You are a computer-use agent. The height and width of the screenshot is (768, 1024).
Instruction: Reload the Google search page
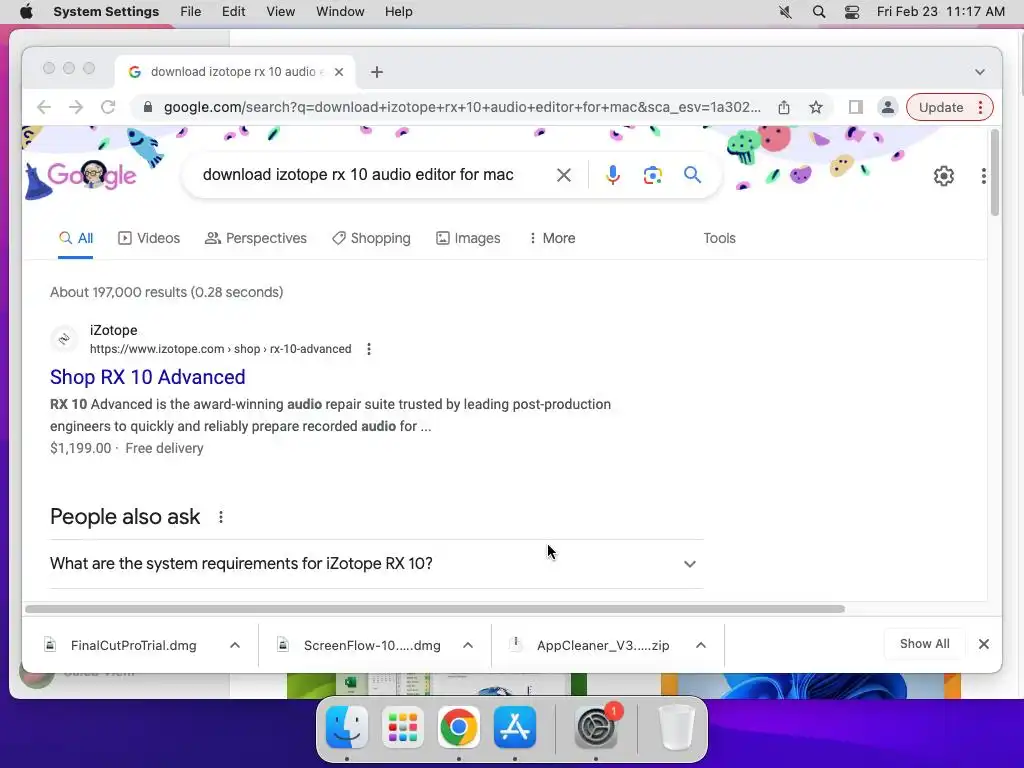tap(108, 107)
